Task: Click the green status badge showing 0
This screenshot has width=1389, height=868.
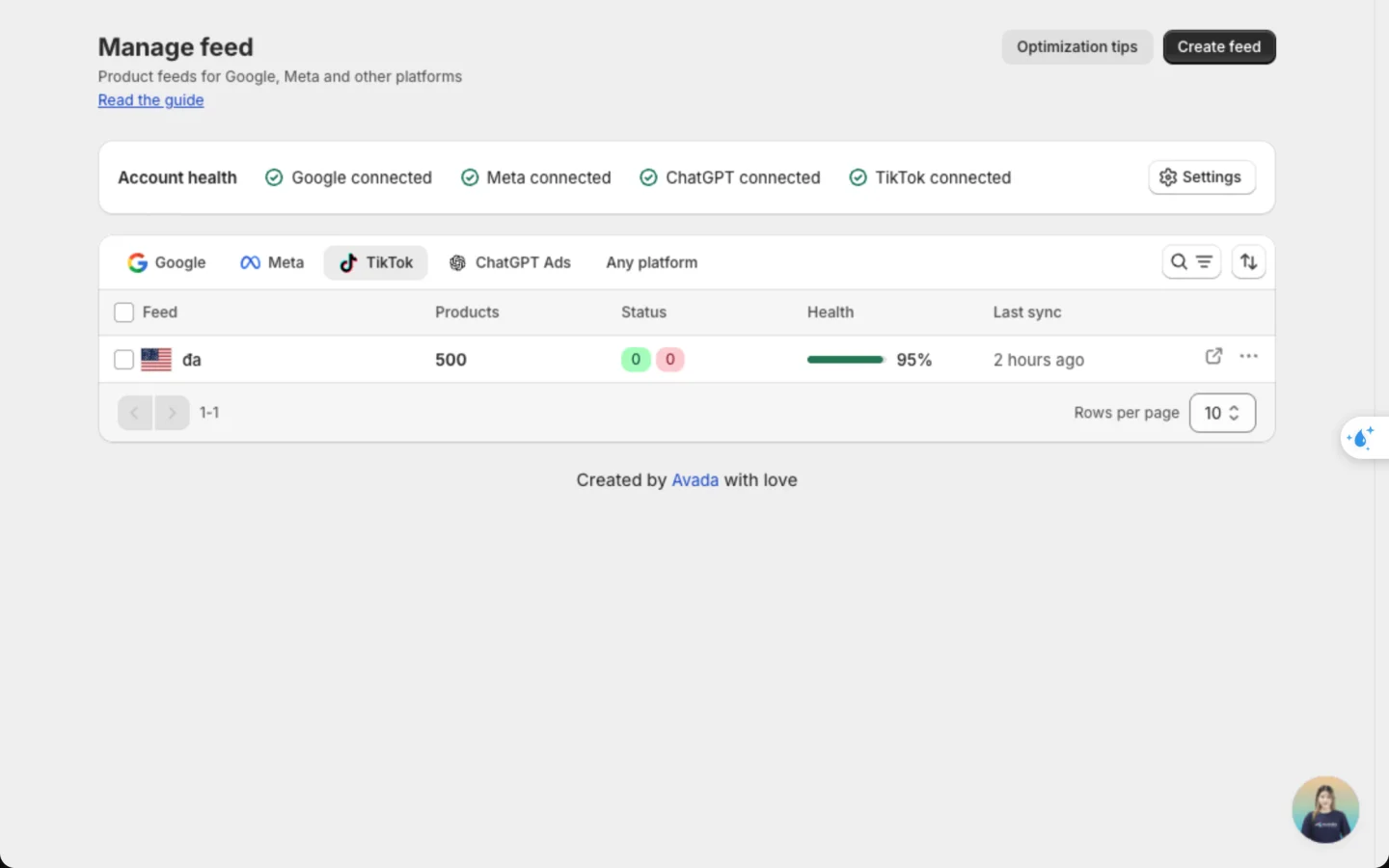Action: click(636, 360)
